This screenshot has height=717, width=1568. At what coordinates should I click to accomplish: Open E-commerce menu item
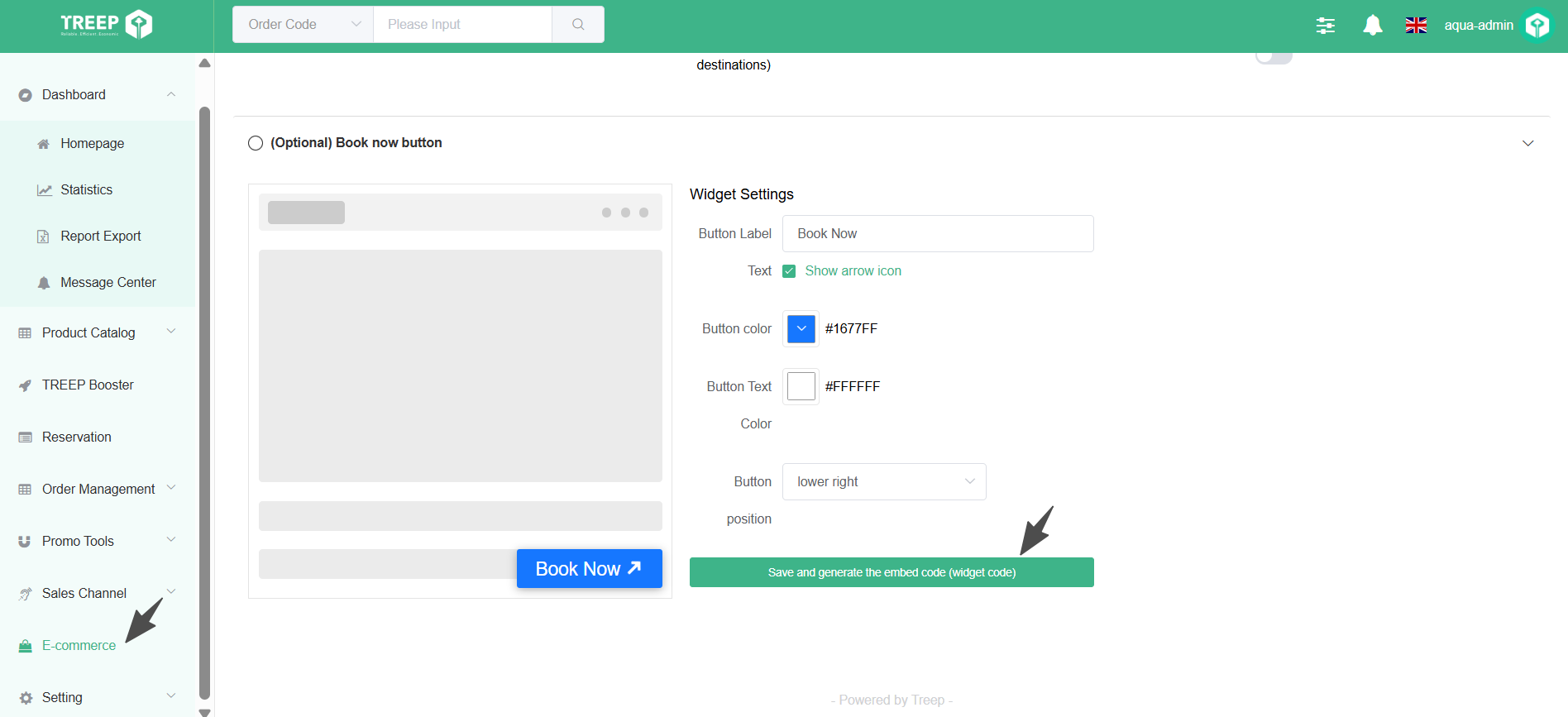click(x=98, y=646)
